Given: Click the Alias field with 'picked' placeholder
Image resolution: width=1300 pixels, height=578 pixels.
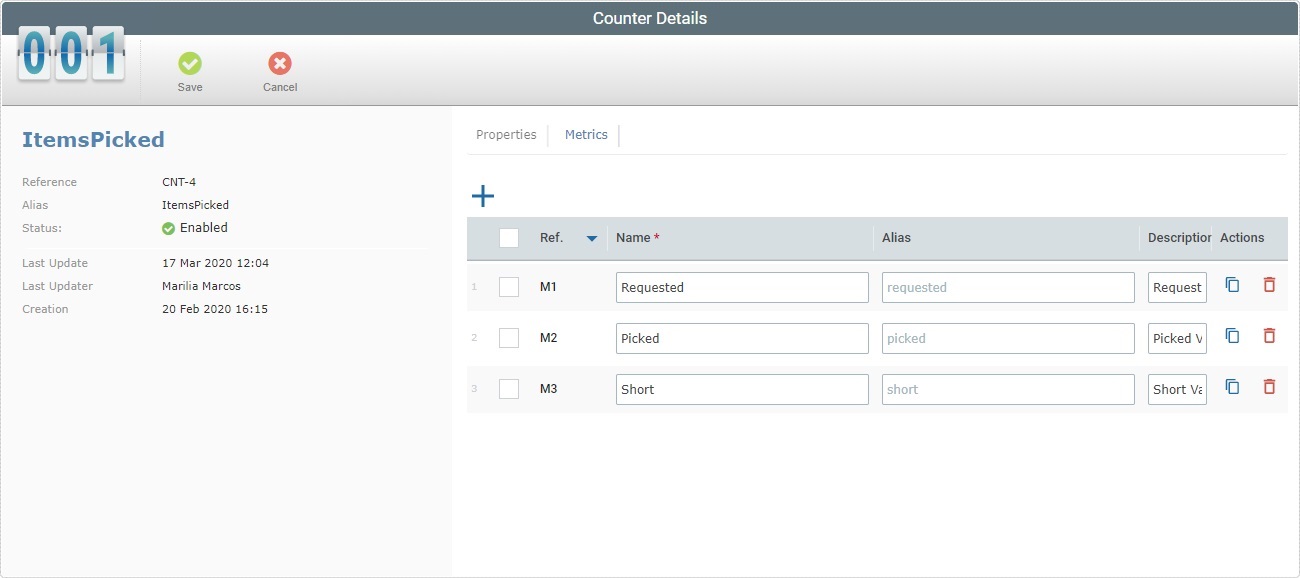Looking at the screenshot, I should point(1008,338).
